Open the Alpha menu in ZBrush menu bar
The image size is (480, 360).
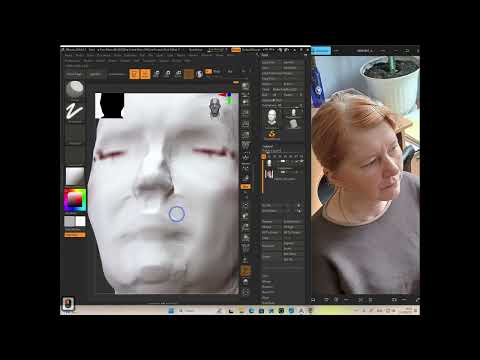coord(68,55)
